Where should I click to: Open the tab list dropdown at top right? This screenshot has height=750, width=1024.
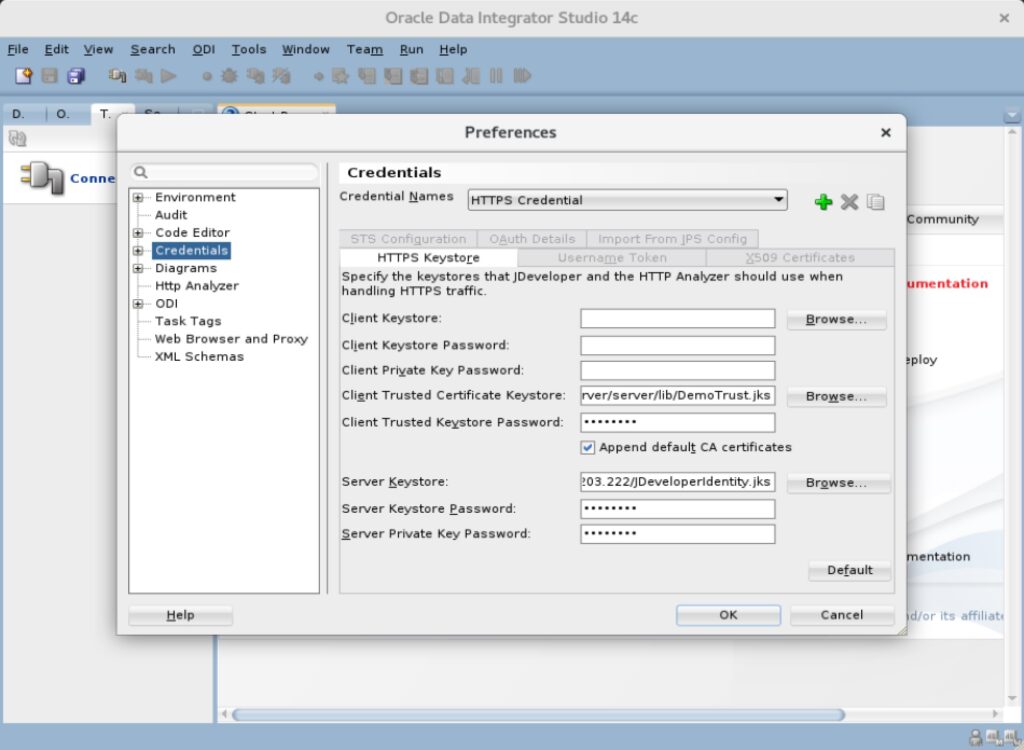click(1012, 116)
